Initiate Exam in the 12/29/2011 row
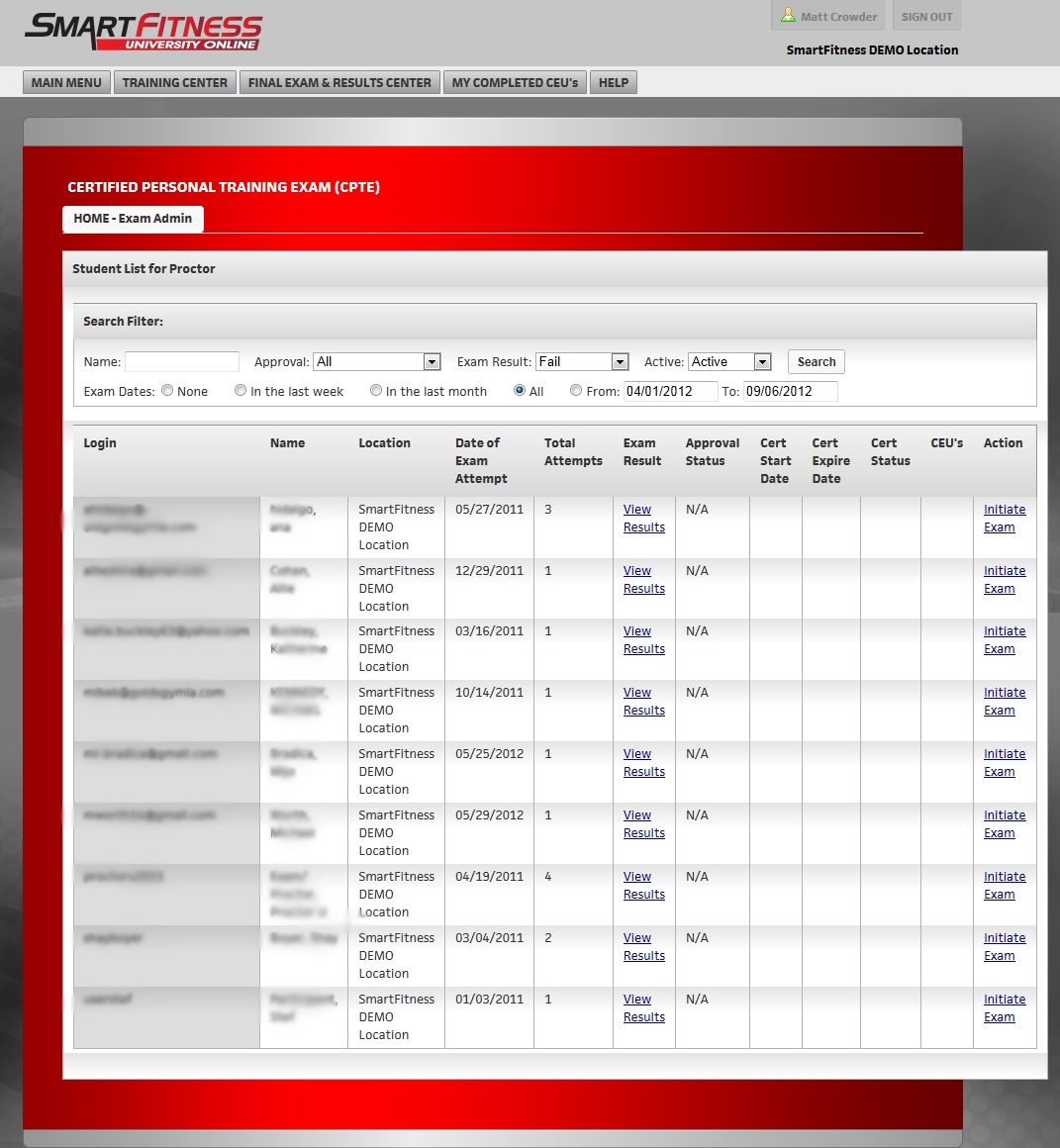This screenshot has width=1060, height=1148. point(1005,580)
